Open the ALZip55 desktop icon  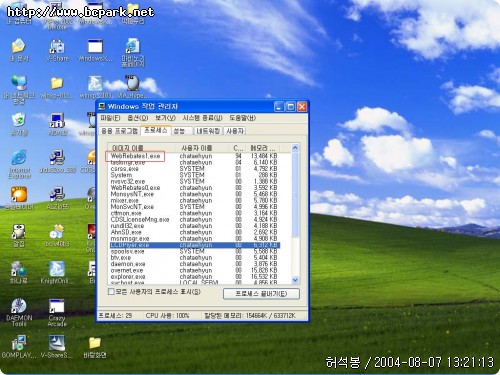coord(57,198)
